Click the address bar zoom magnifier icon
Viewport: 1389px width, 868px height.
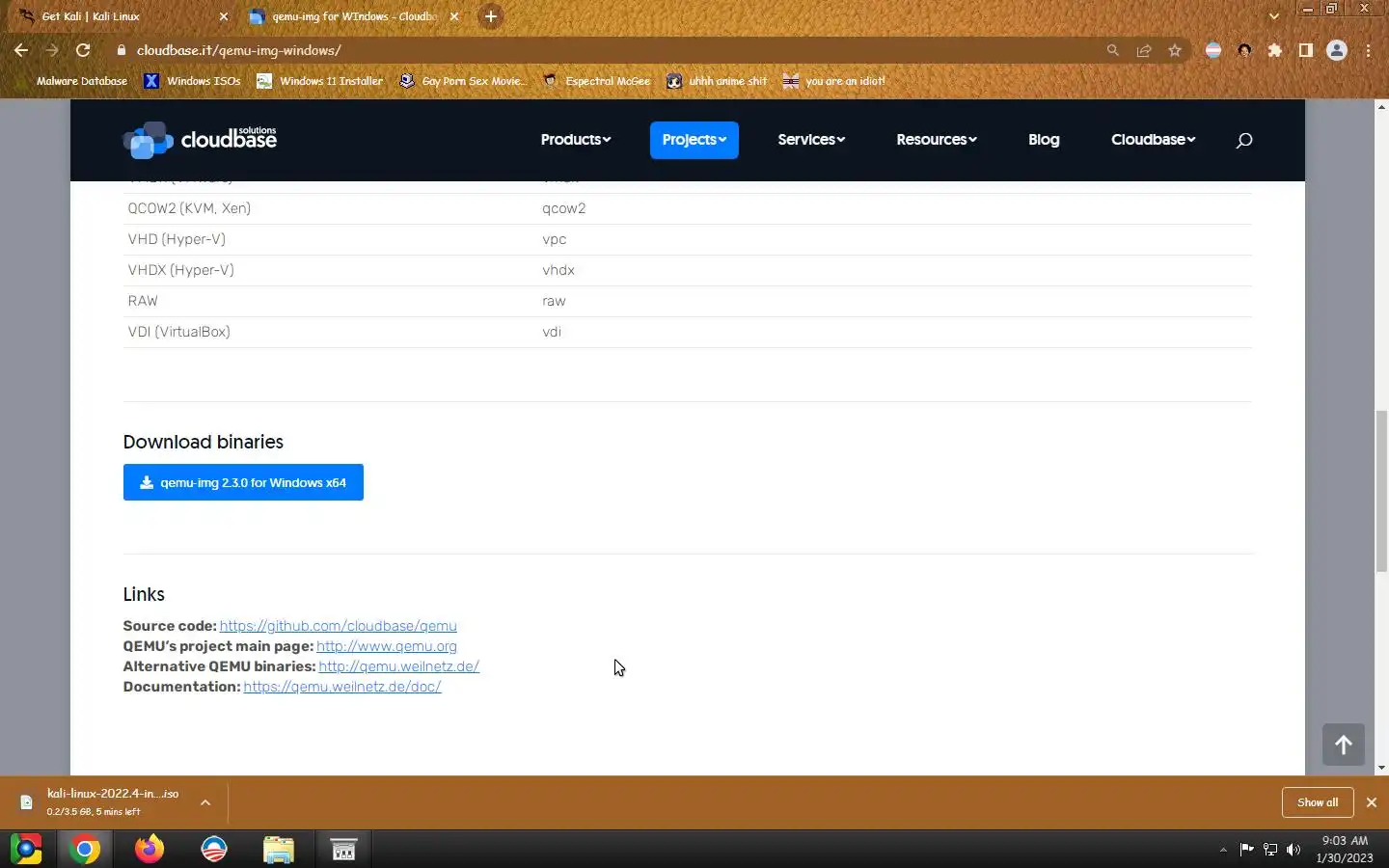tap(1113, 50)
